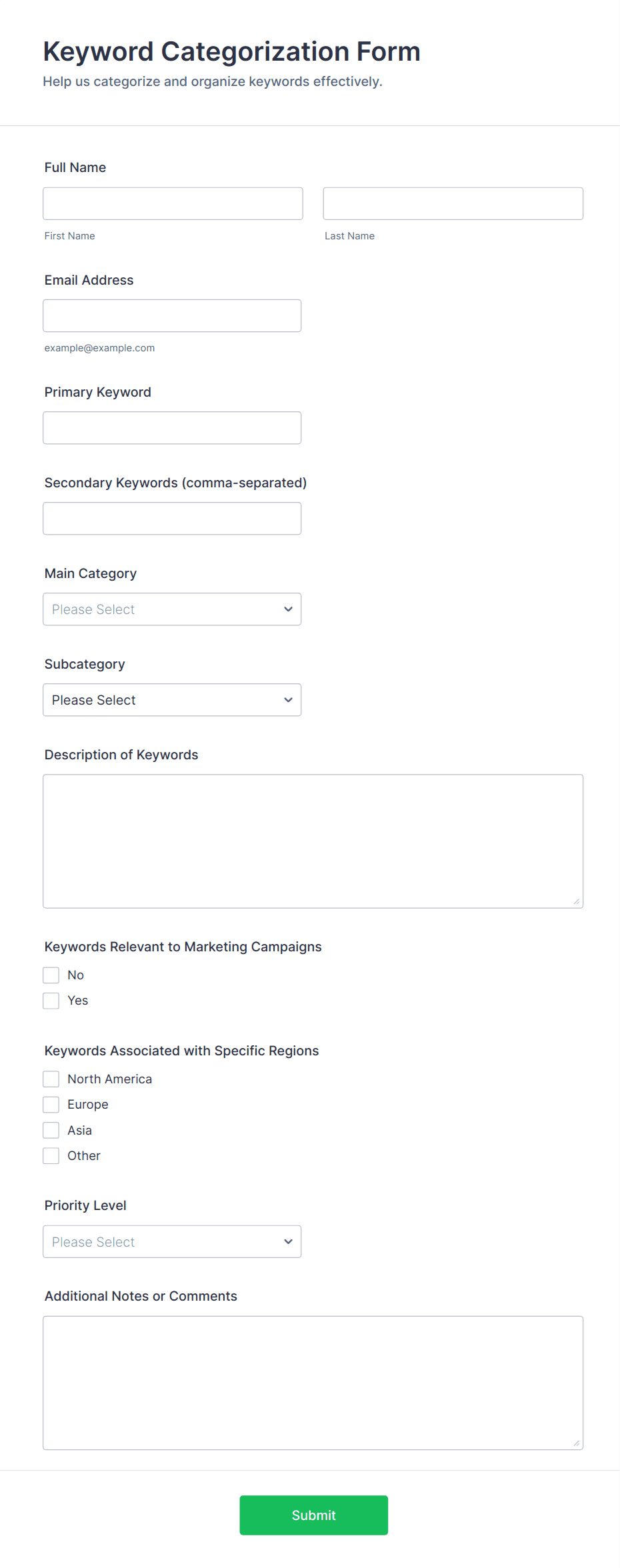This screenshot has height=1568, width=620.
Task: Toggle the Other region checkbox
Action: point(51,1155)
